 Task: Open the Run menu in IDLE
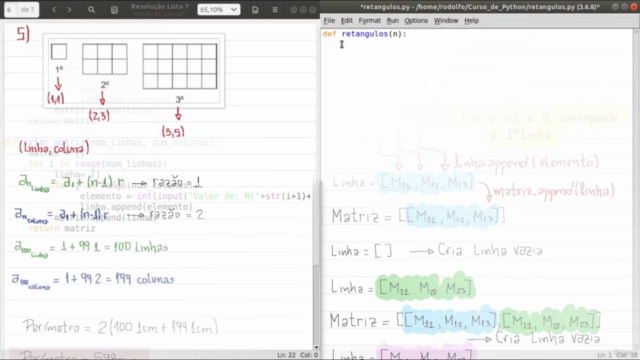[392, 20]
